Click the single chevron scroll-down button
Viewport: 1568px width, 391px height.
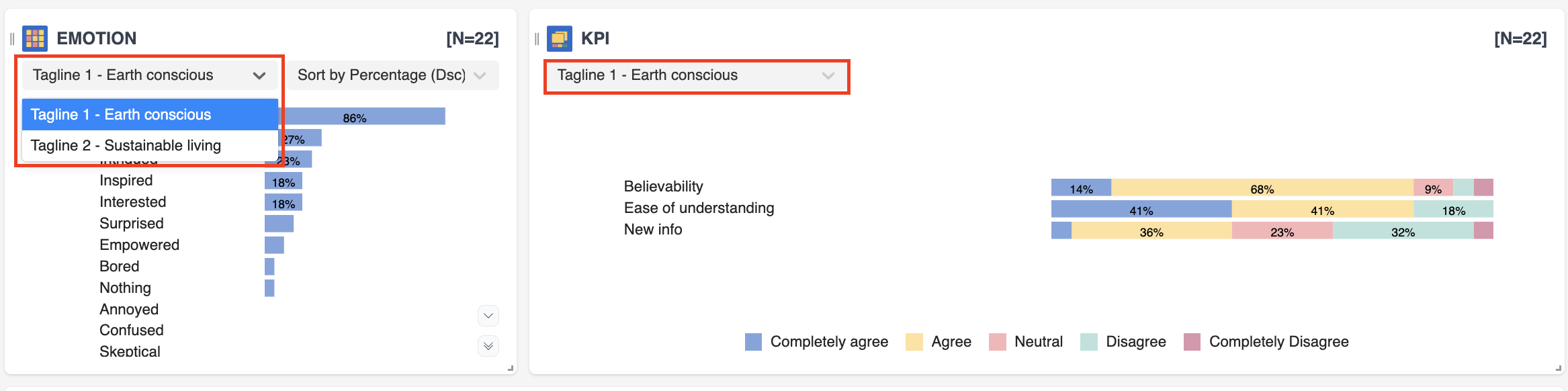coord(488,315)
